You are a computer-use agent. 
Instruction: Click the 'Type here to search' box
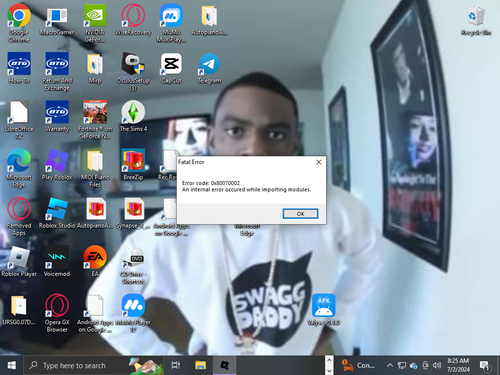click(93, 365)
